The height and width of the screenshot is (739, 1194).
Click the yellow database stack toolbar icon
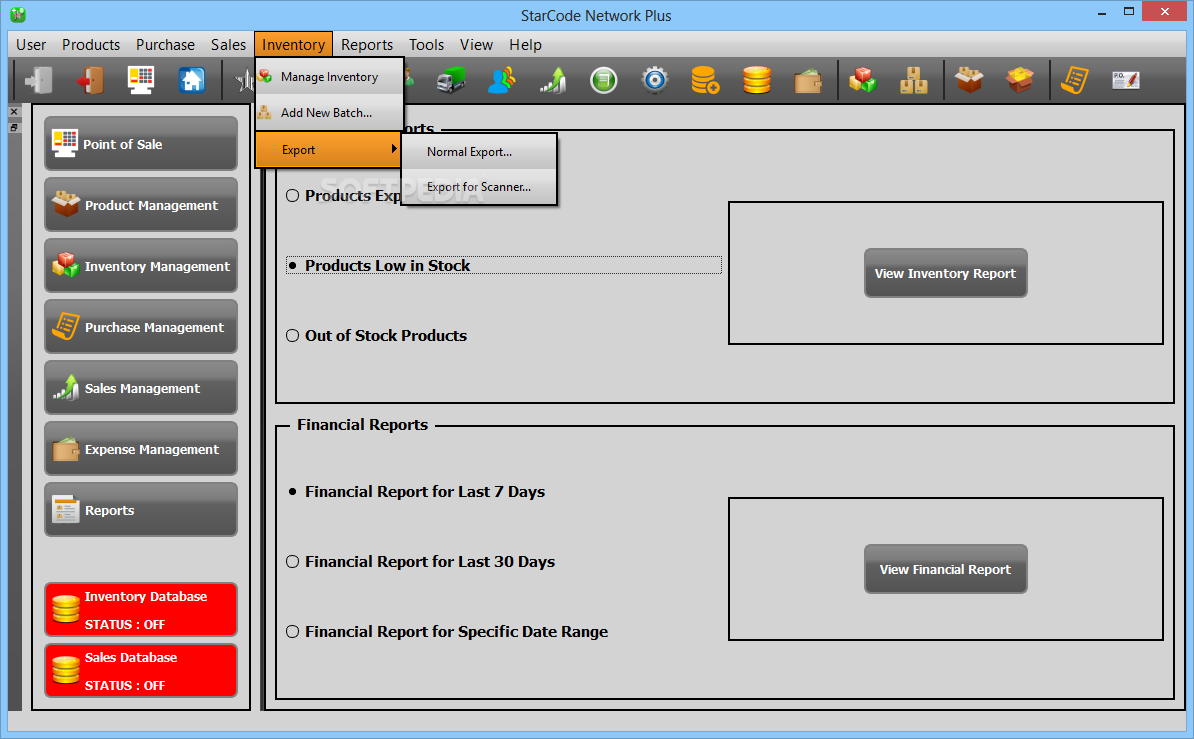coord(757,80)
